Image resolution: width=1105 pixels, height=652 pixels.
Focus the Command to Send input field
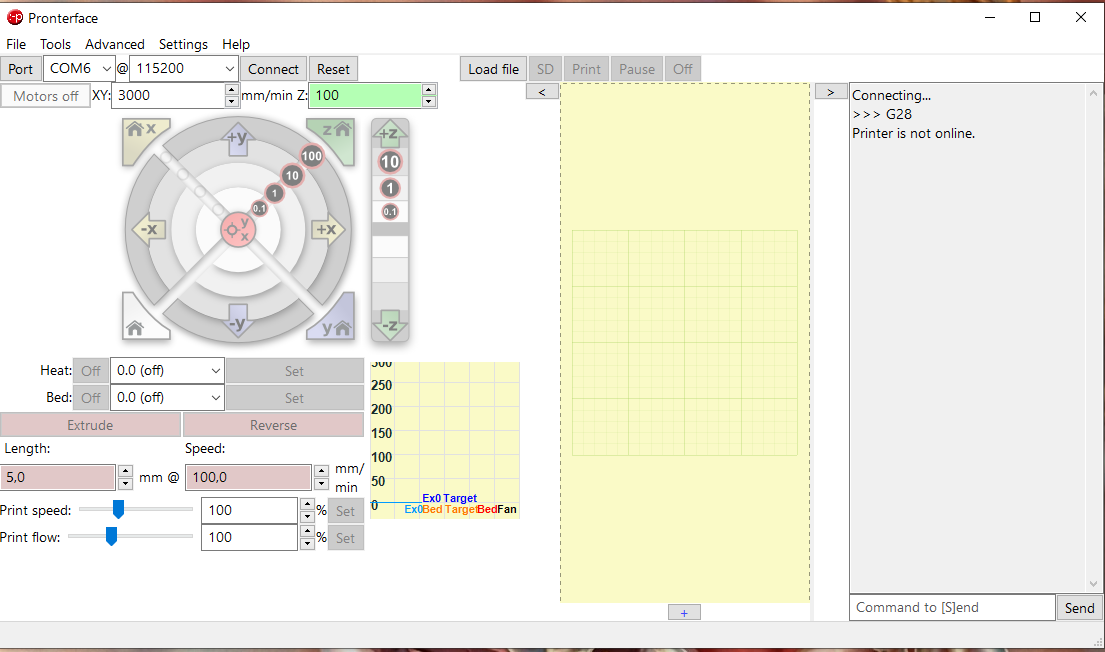click(952, 608)
